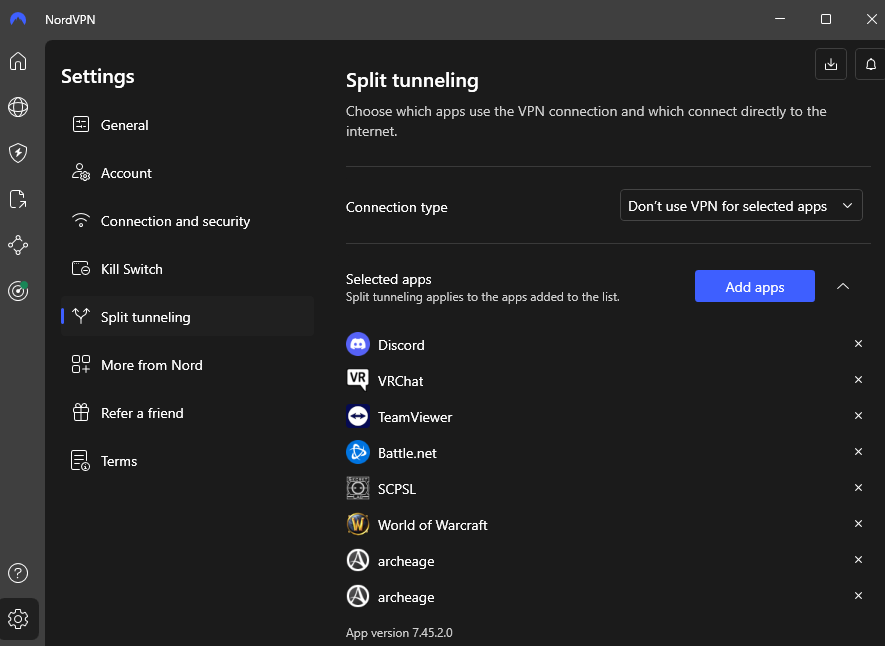This screenshot has height=646, width=885.
Task: Open the globe server list icon
Action: (18, 107)
